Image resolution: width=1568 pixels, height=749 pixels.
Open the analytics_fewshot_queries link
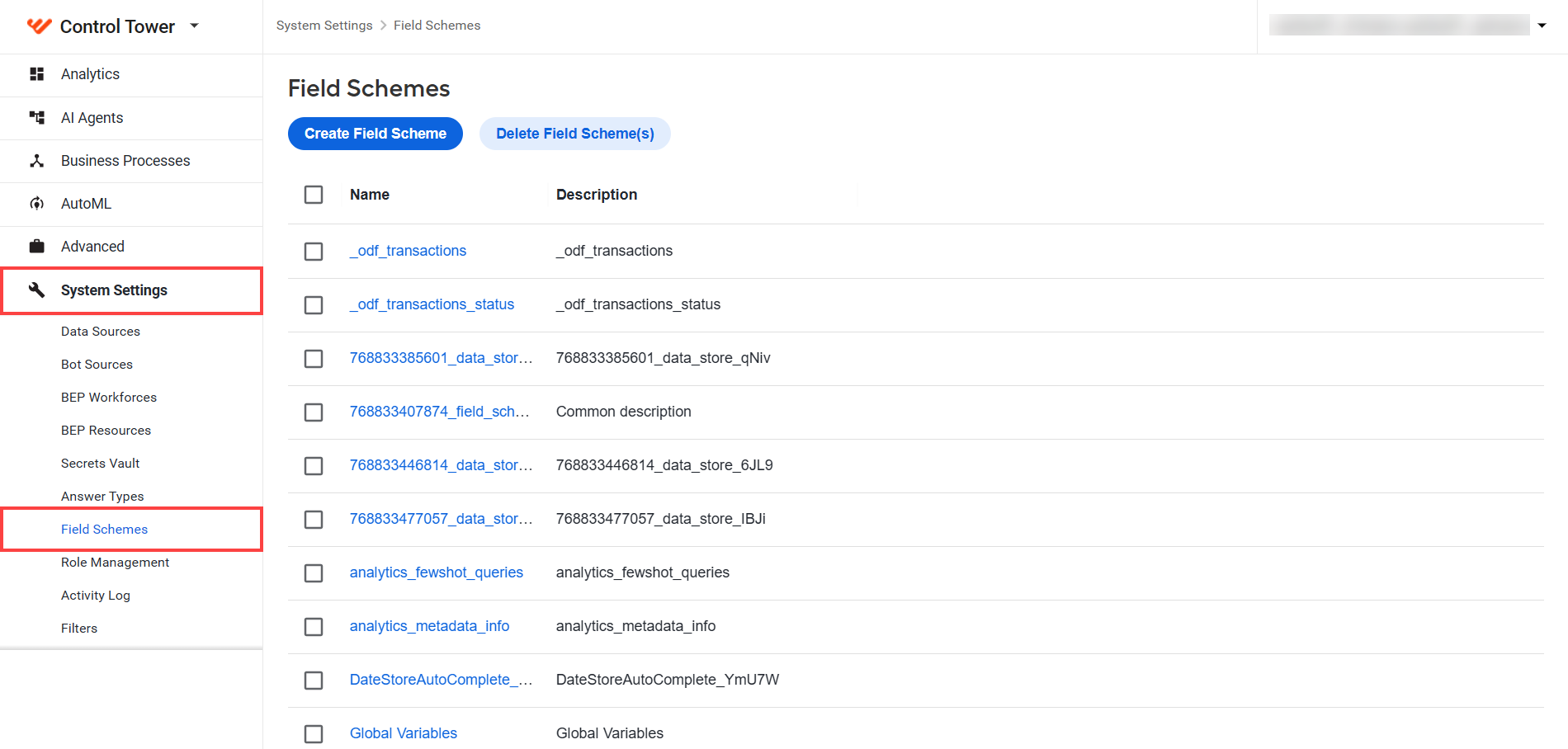coord(437,572)
